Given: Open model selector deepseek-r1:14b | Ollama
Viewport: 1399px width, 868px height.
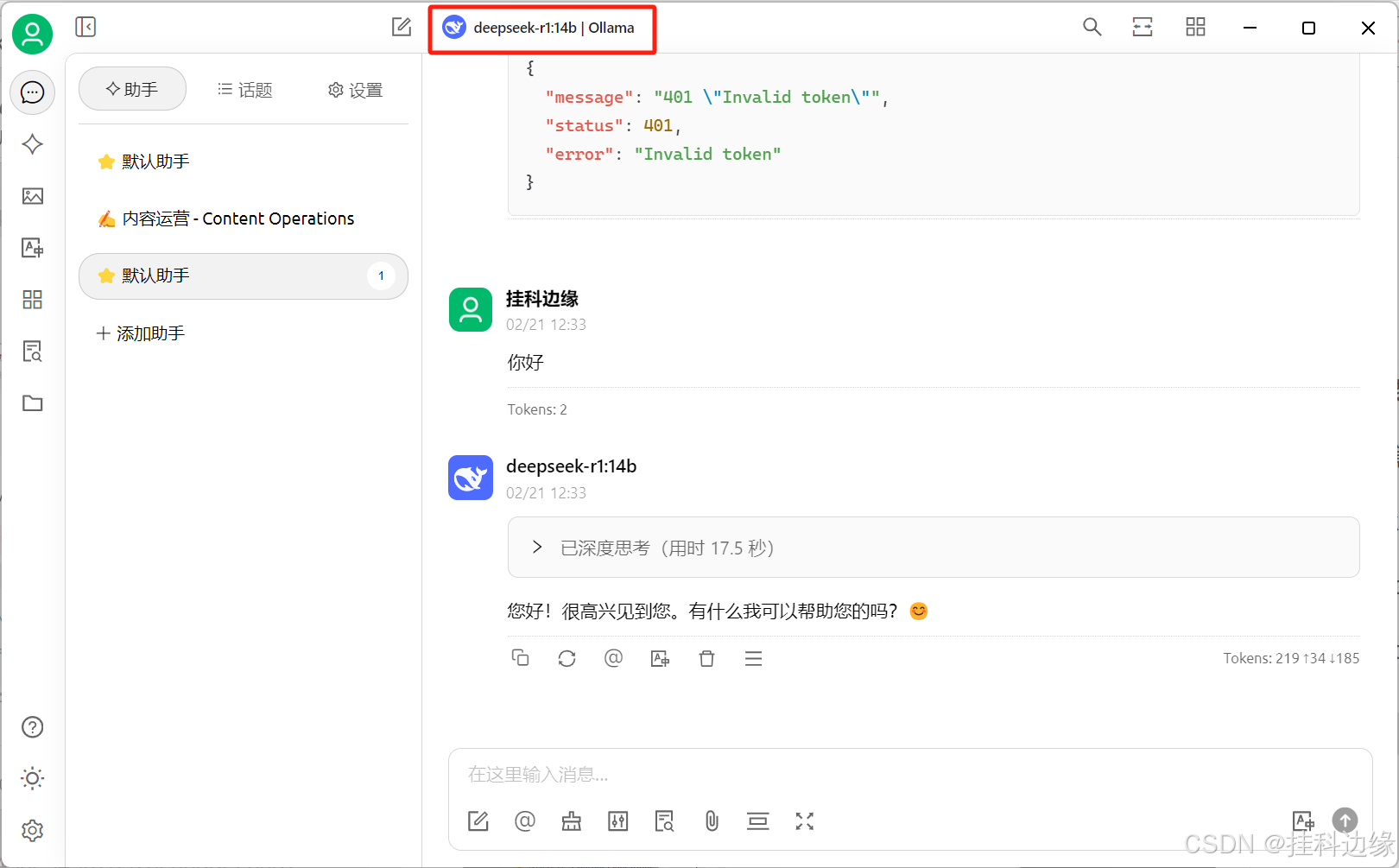Looking at the screenshot, I should tap(539, 28).
